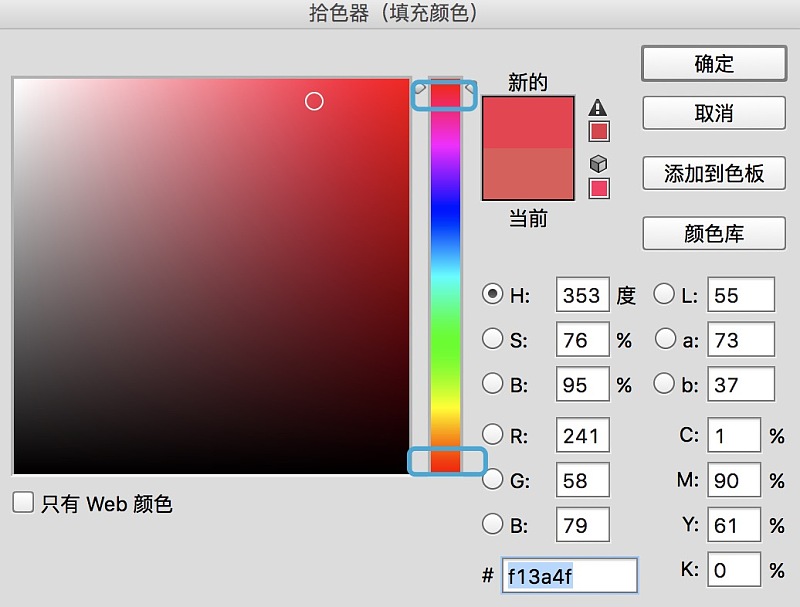Image resolution: width=800 pixels, height=607 pixels.
Task: Click the swatch below the gamut warning triangle
Action: point(597,130)
